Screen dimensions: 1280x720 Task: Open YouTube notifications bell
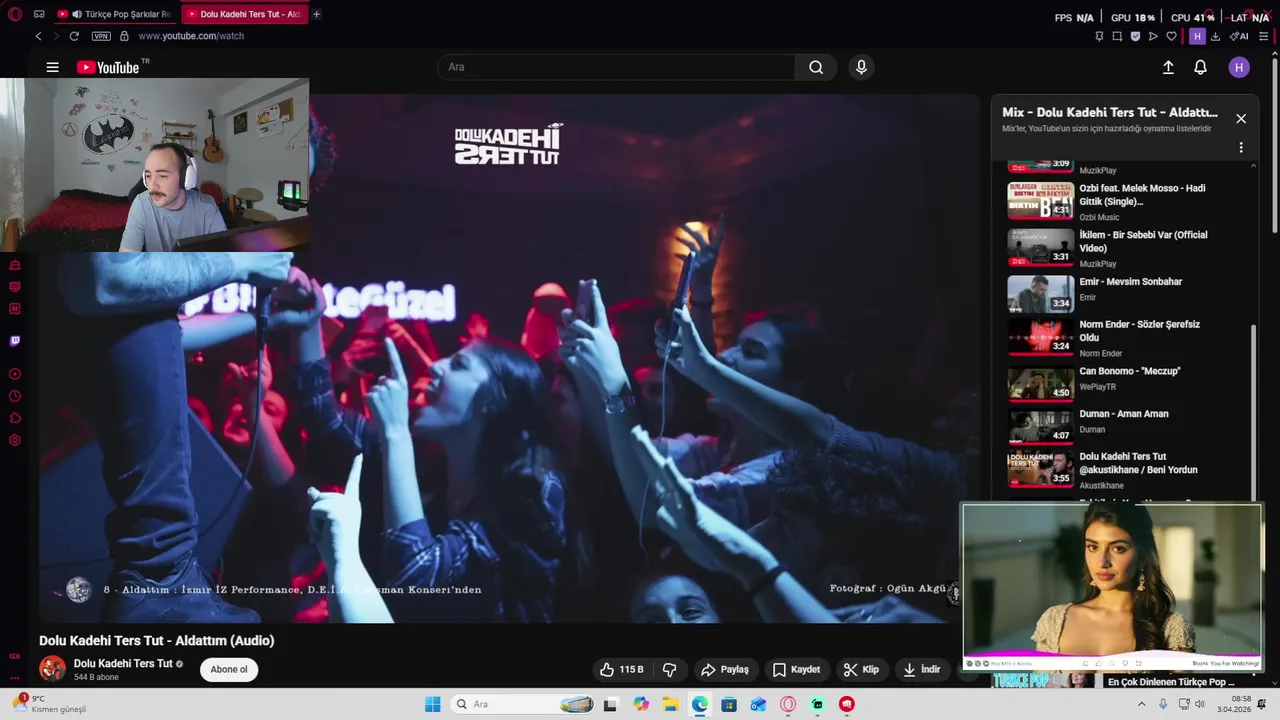tap(1200, 67)
